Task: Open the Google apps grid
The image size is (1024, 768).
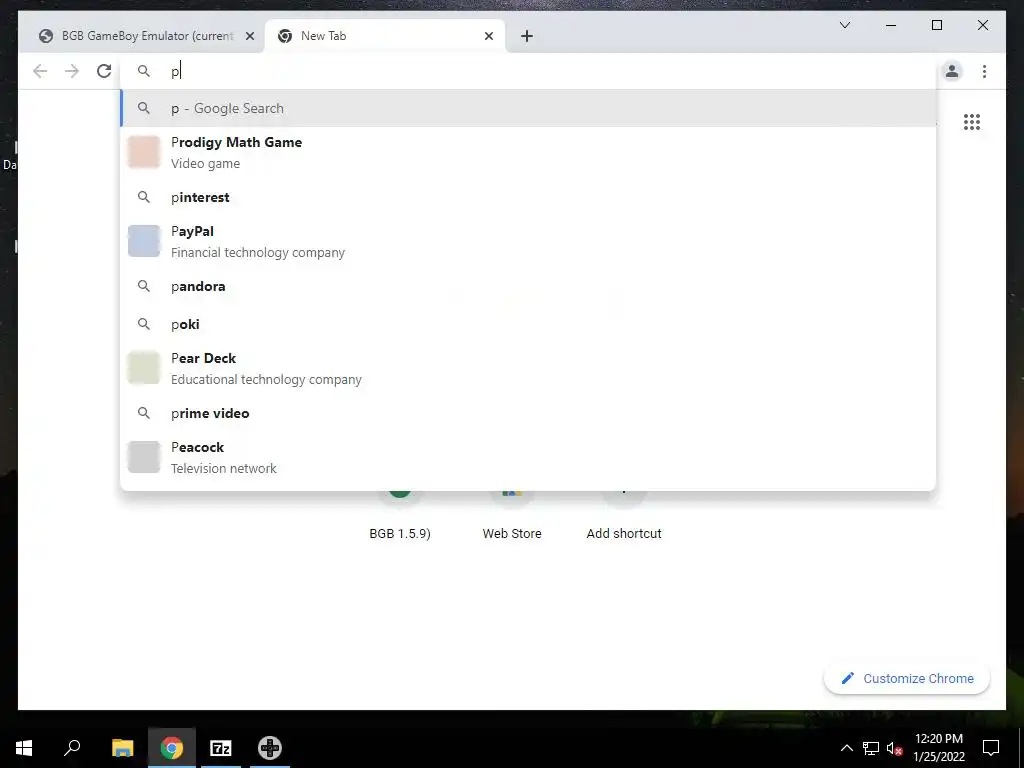Action: click(972, 122)
